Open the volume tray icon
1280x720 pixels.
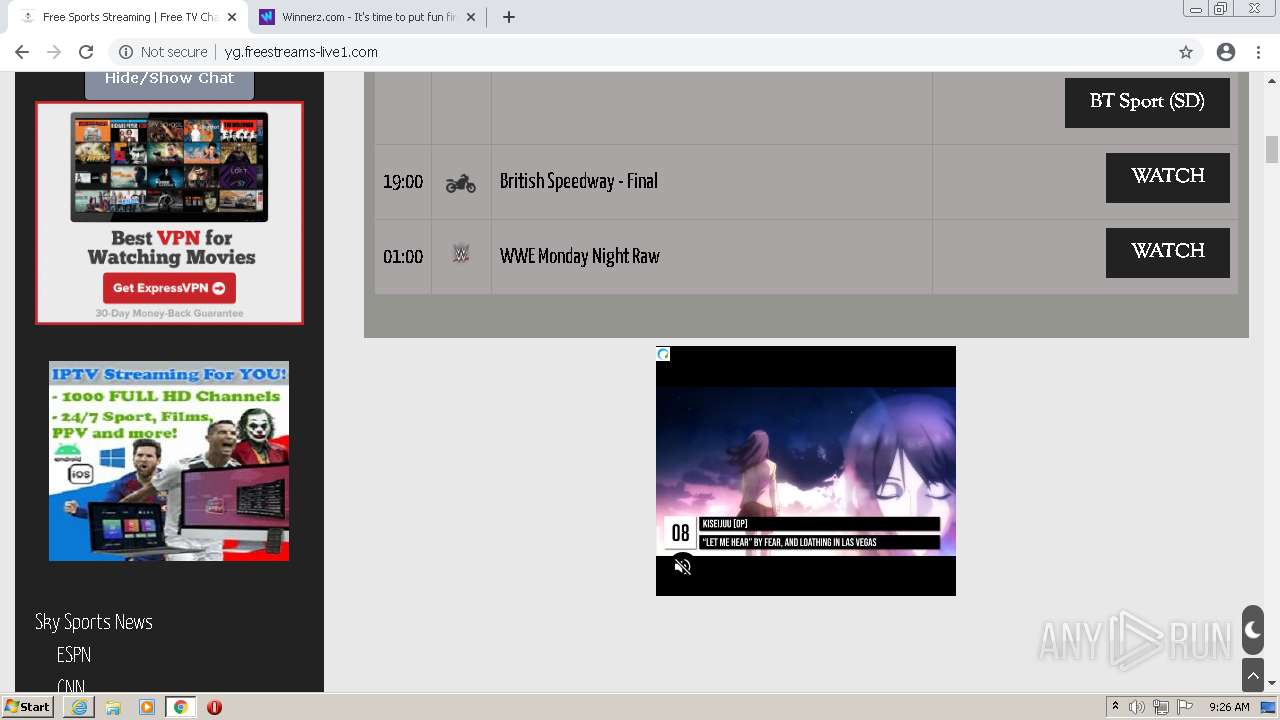pyautogui.click(x=1137, y=707)
